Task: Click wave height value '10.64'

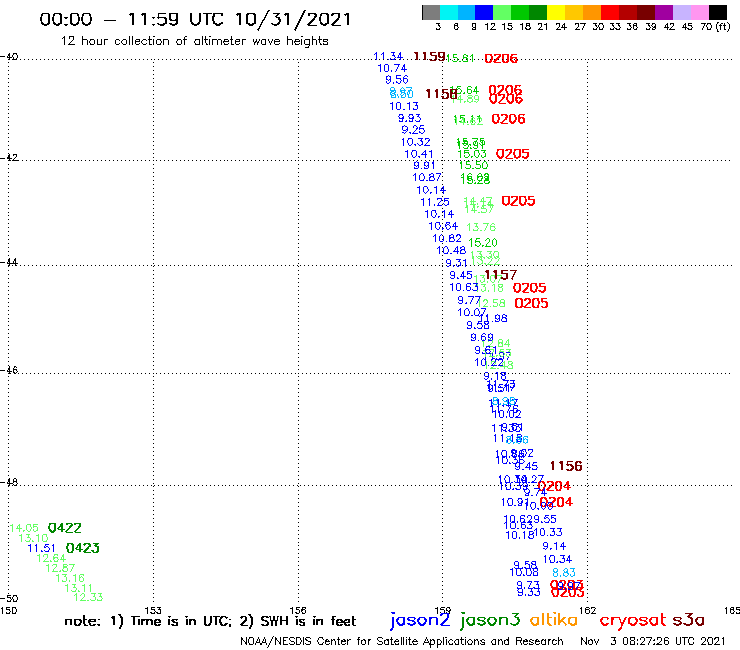Action: (x=443, y=226)
